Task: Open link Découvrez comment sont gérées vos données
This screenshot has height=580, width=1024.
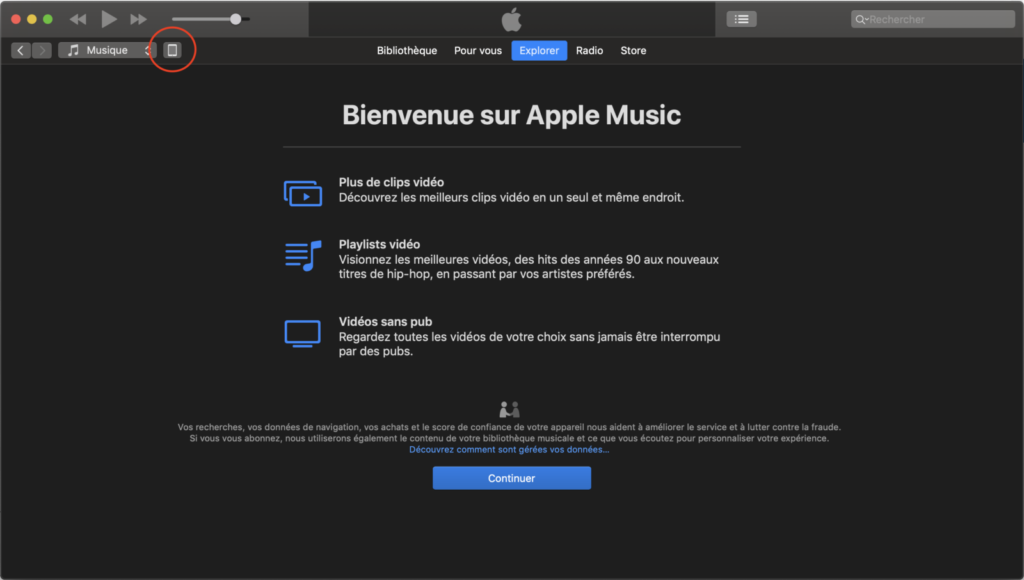Action: click(508, 450)
